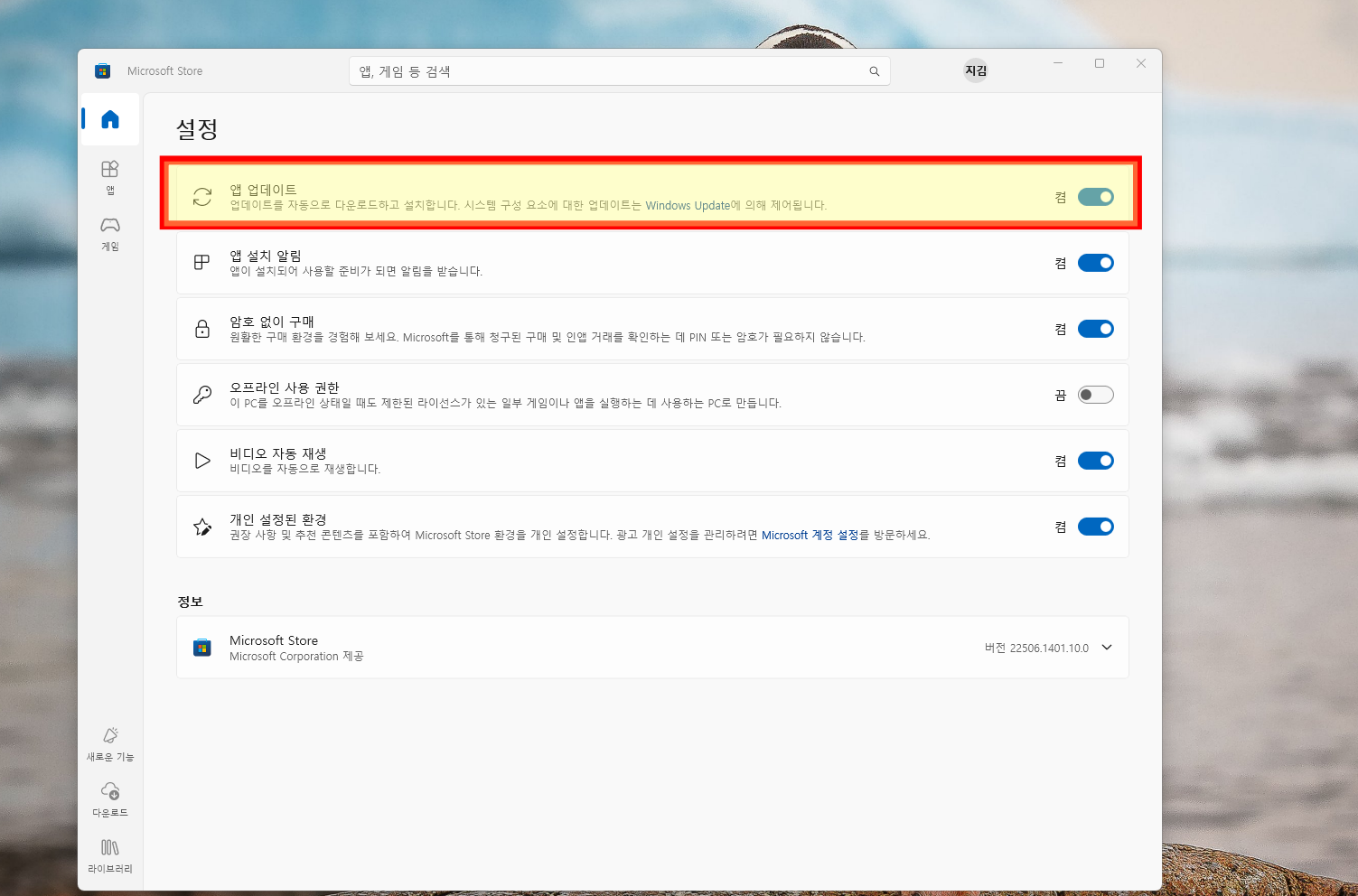
Task: Click the star icon for 개인 설정된 환경
Action: tap(202, 527)
